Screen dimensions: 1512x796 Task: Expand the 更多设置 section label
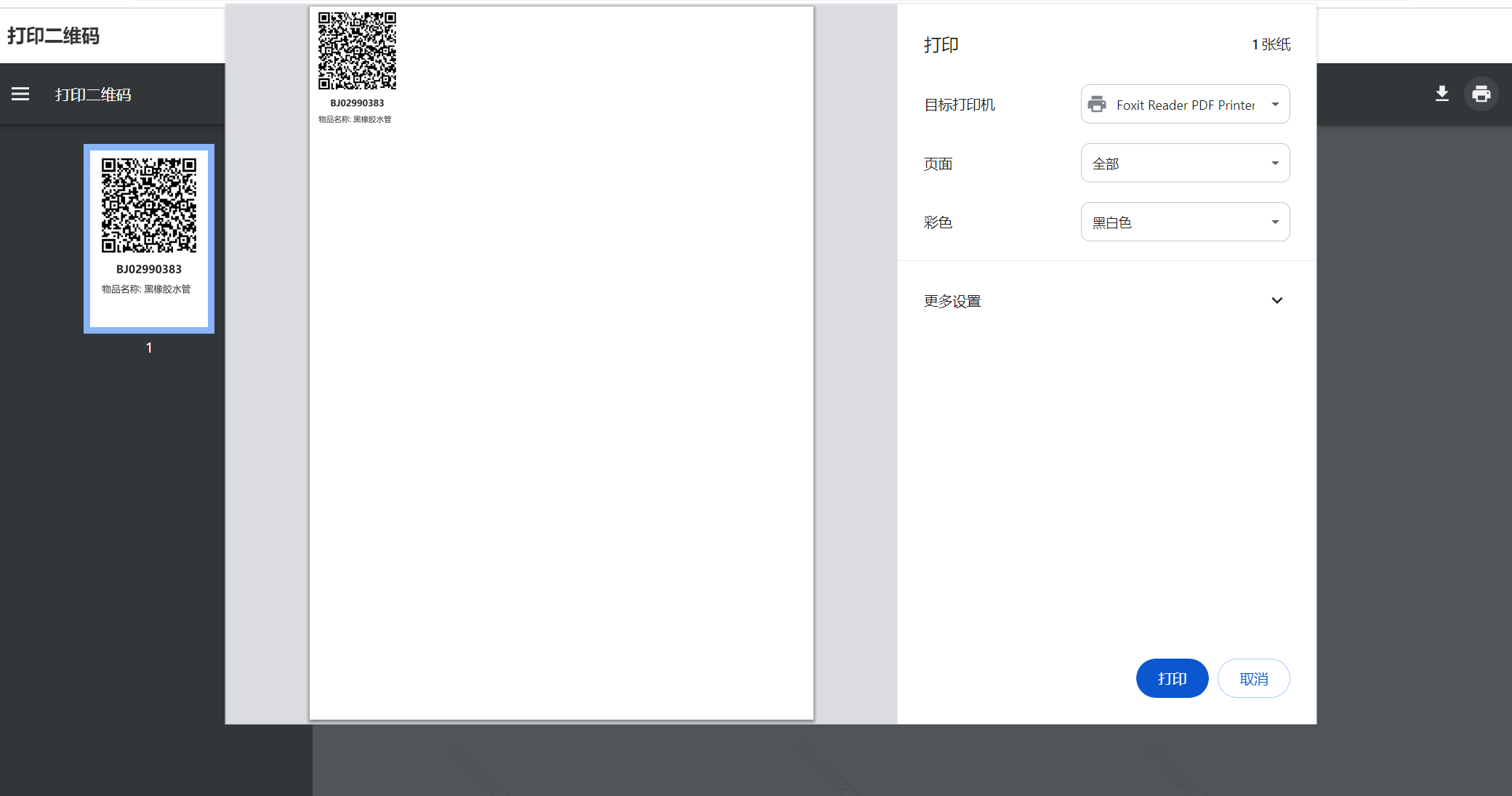pos(952,301)
